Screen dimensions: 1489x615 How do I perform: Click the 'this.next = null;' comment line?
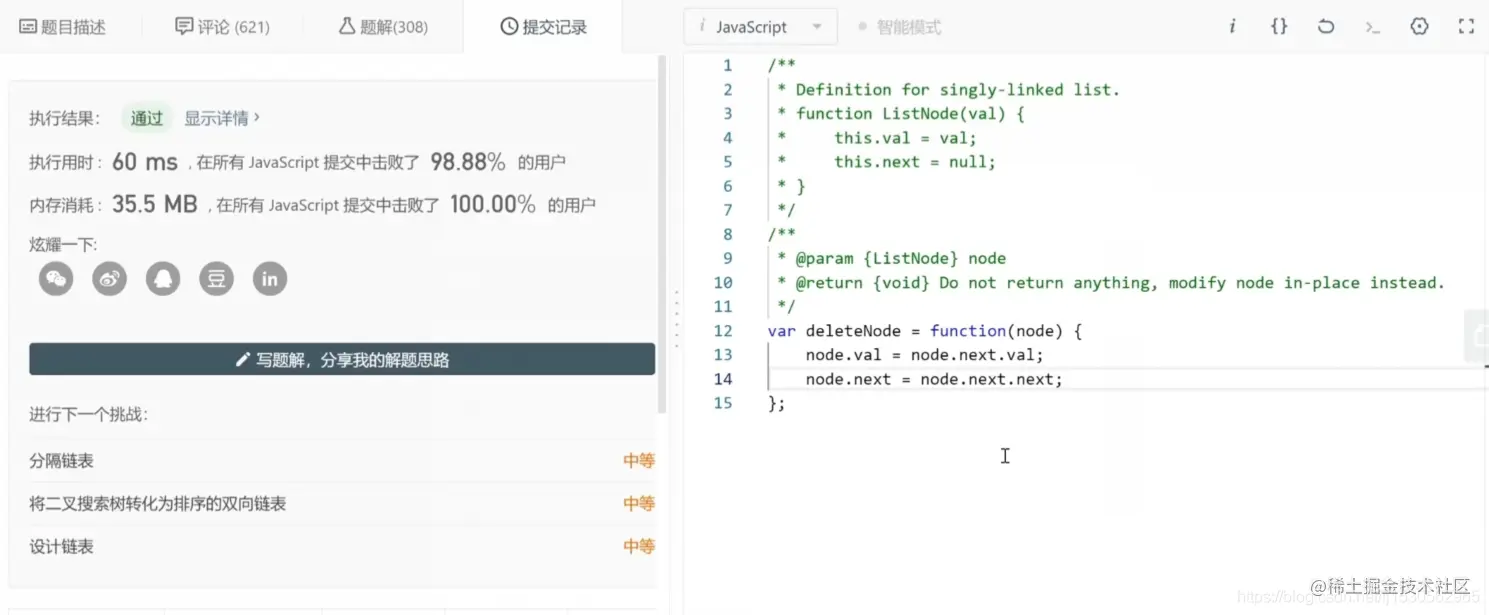[x=915, y=162]
